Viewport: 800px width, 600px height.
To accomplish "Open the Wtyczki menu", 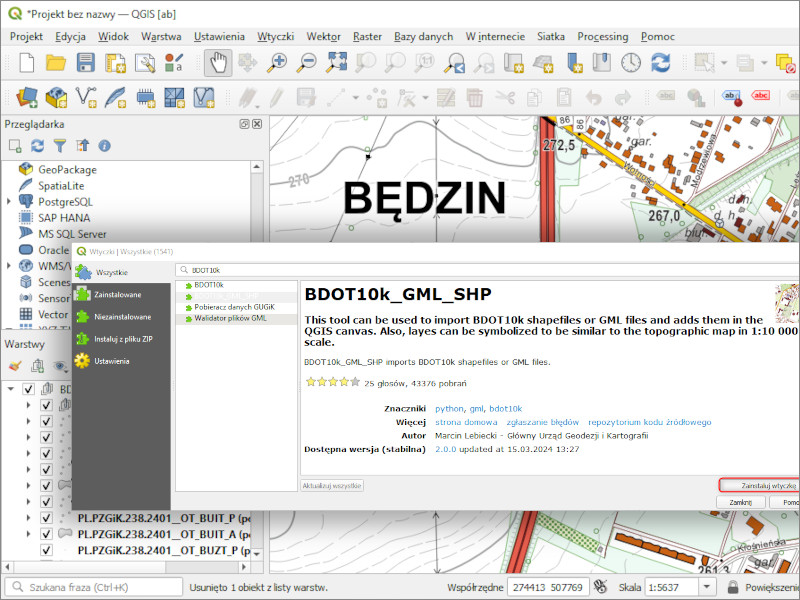I will (x=276, y=37).
